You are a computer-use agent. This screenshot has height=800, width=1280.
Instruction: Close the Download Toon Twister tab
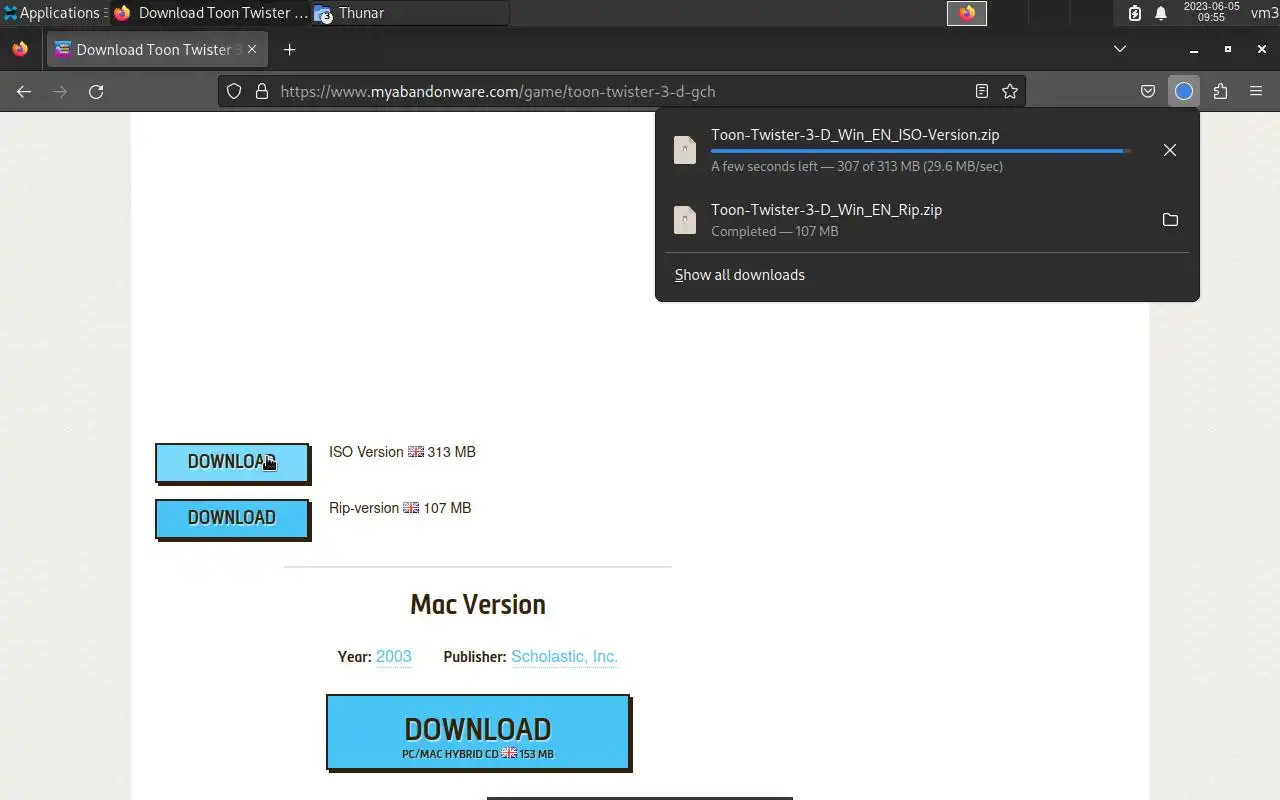click(252, 49)
